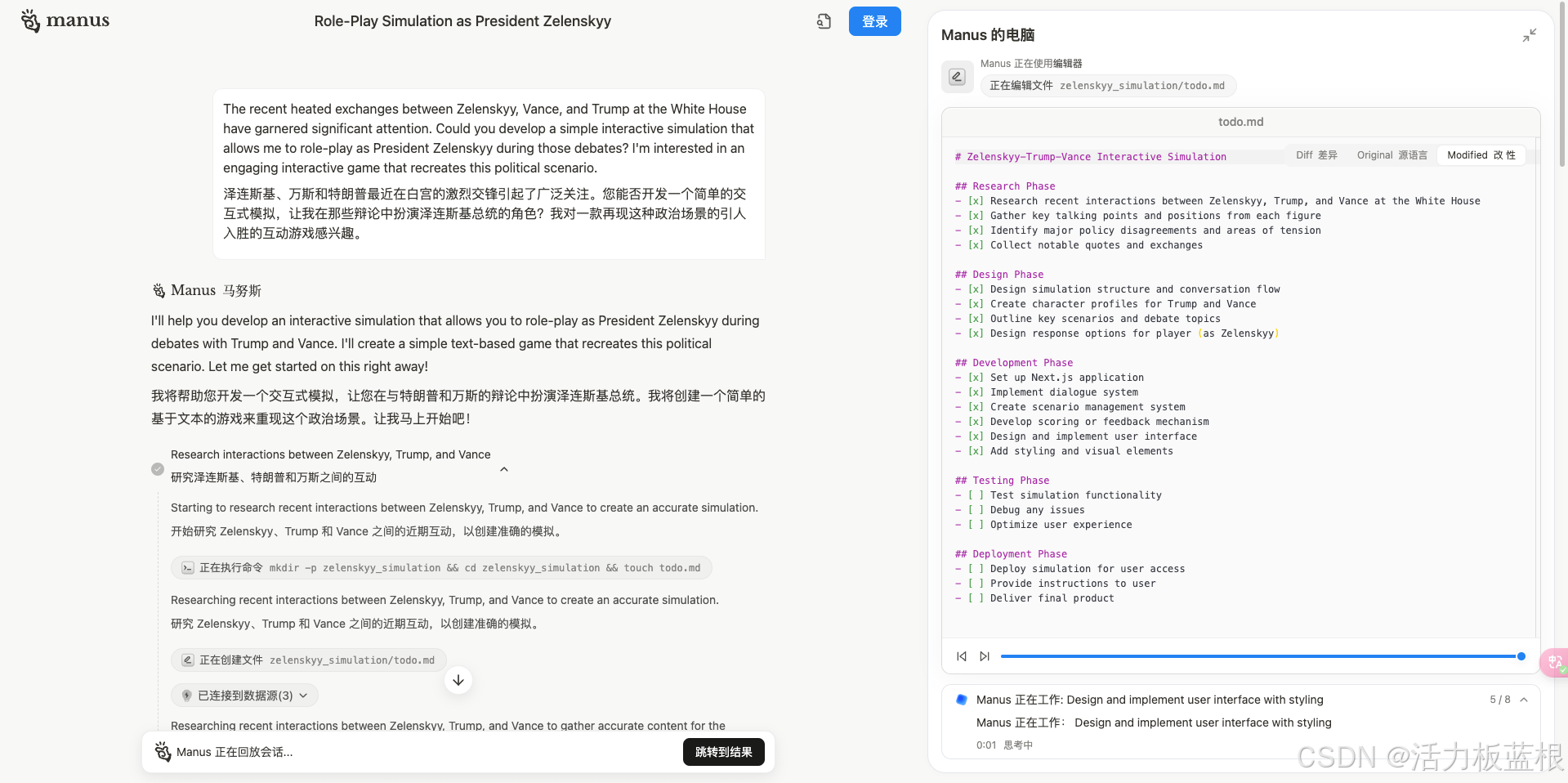Screen dimensions: 1568x783
Task: Click the ## Design Phase heading
Action: pos(999,275)
